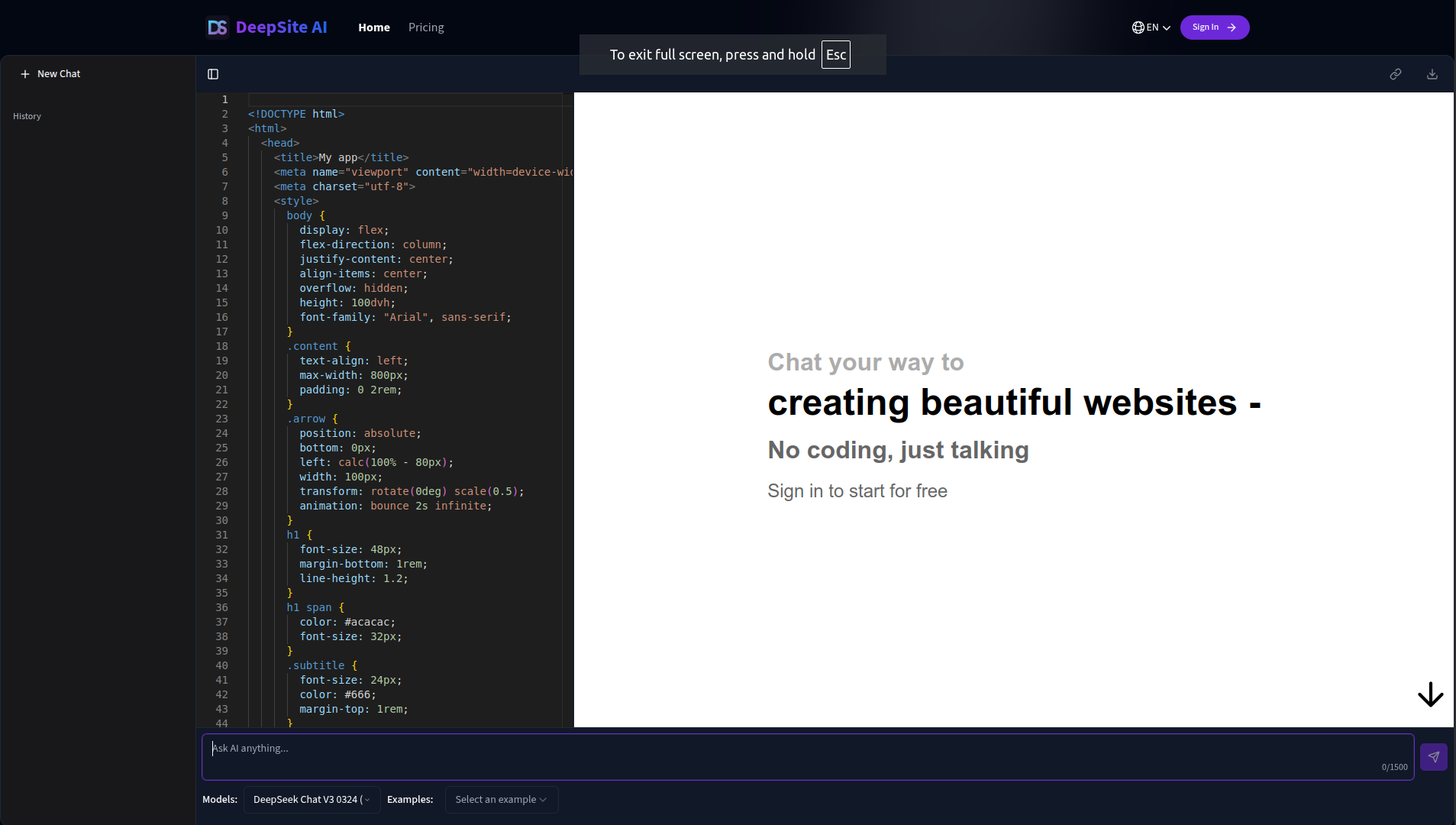The width and height of the screenshot is (1456, 825).
Task: Focus the Ask AI anything input
Action: coord(808,757)
